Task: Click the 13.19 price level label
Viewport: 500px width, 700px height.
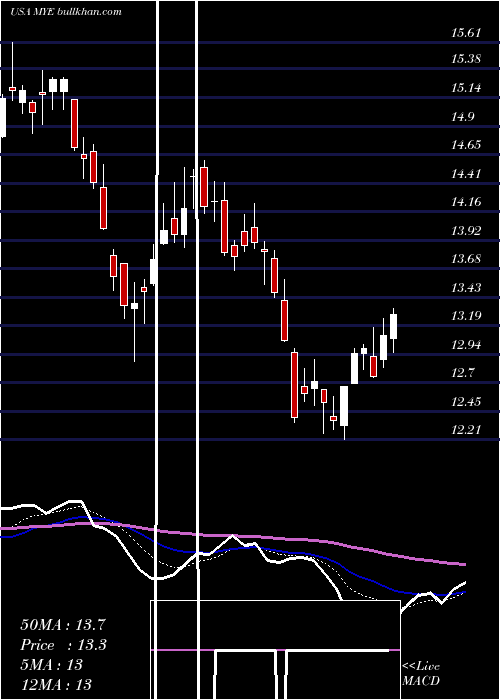Action: (466, 316)
